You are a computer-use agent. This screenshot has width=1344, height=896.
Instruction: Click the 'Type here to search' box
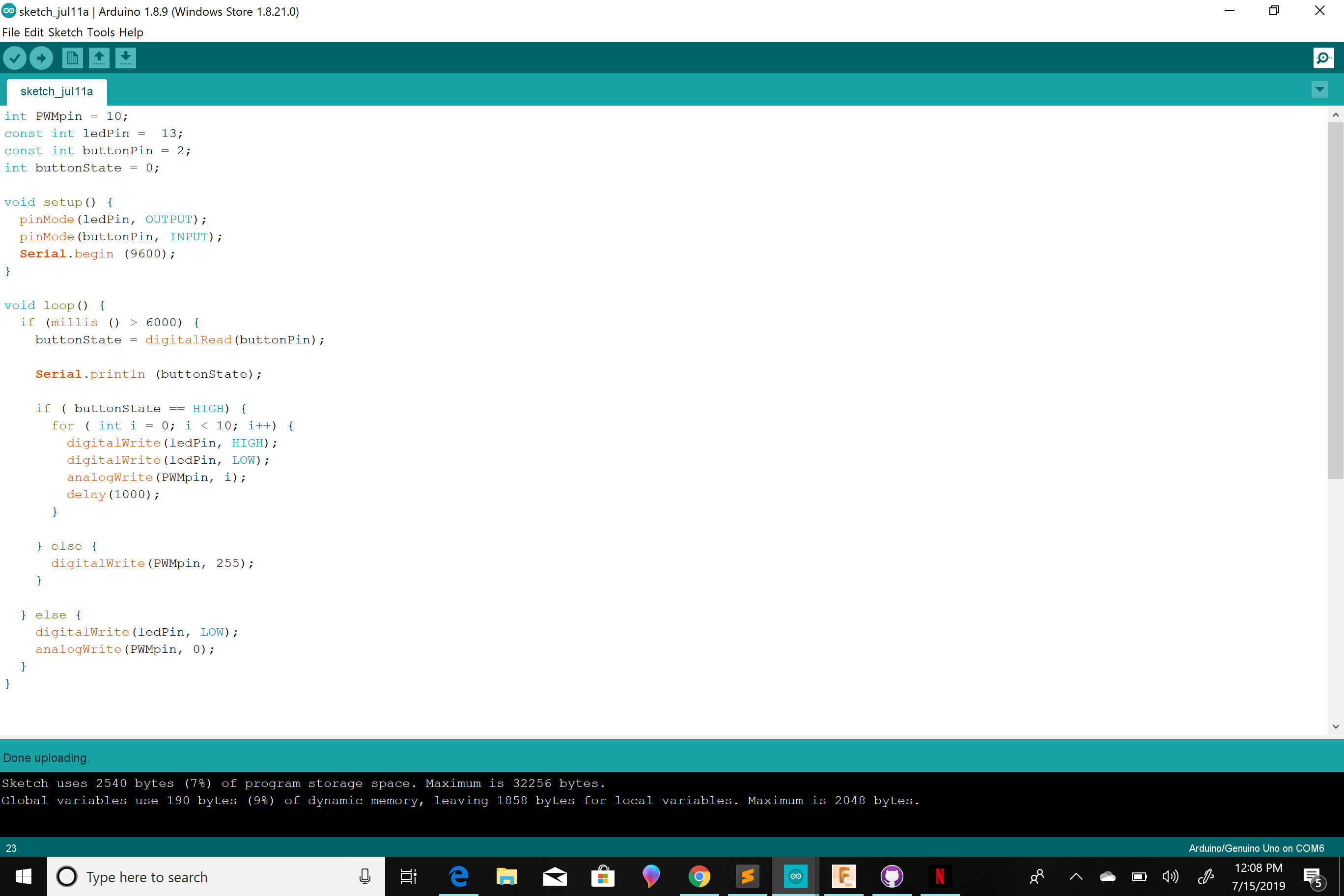click(x=216, y=876)
